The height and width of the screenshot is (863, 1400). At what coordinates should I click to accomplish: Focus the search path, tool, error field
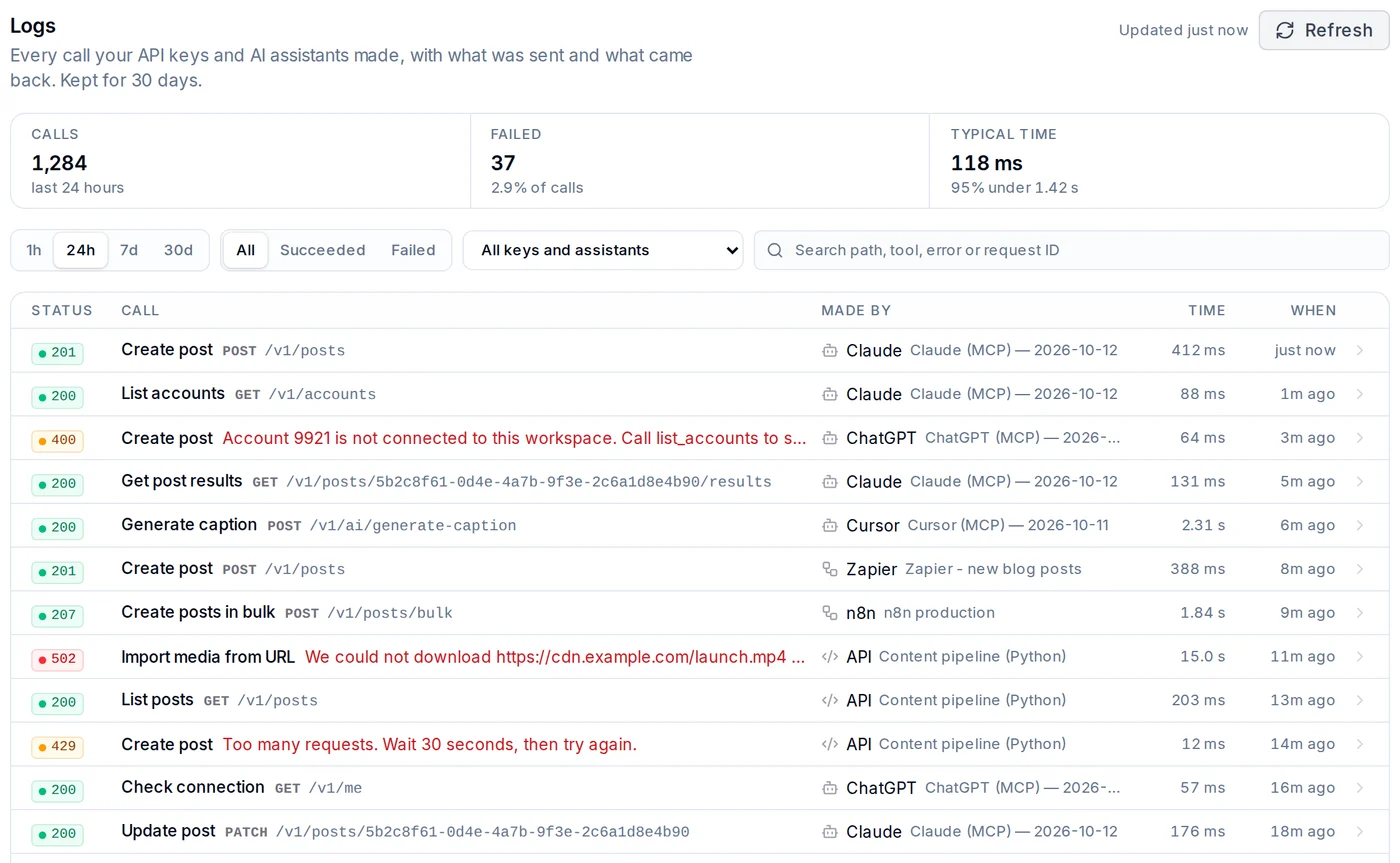pos(1071,250)
